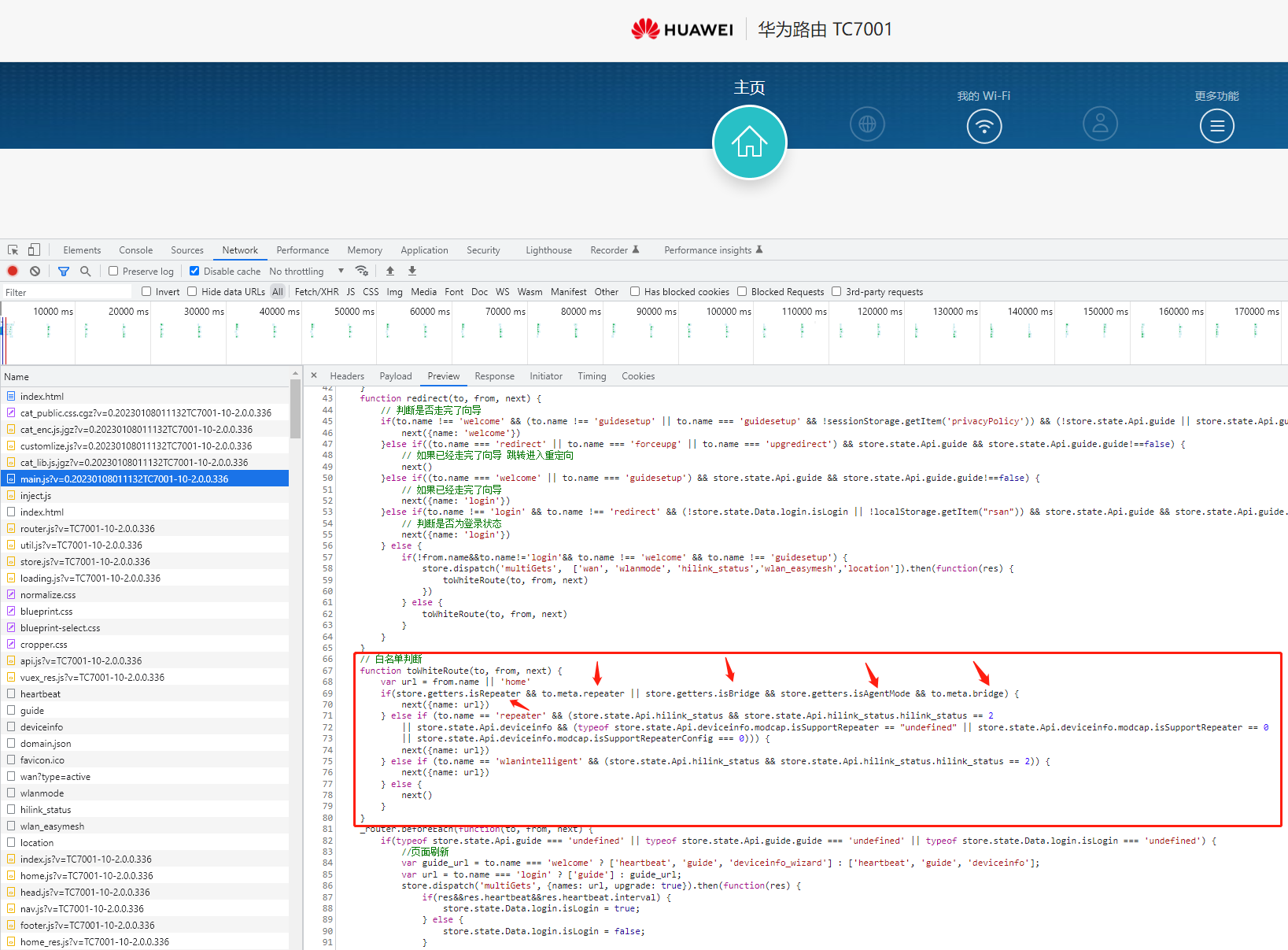The width and height of the screenshot is (1288, 950).
Task: Open network search magnifier icon
Action: [86, 271]
